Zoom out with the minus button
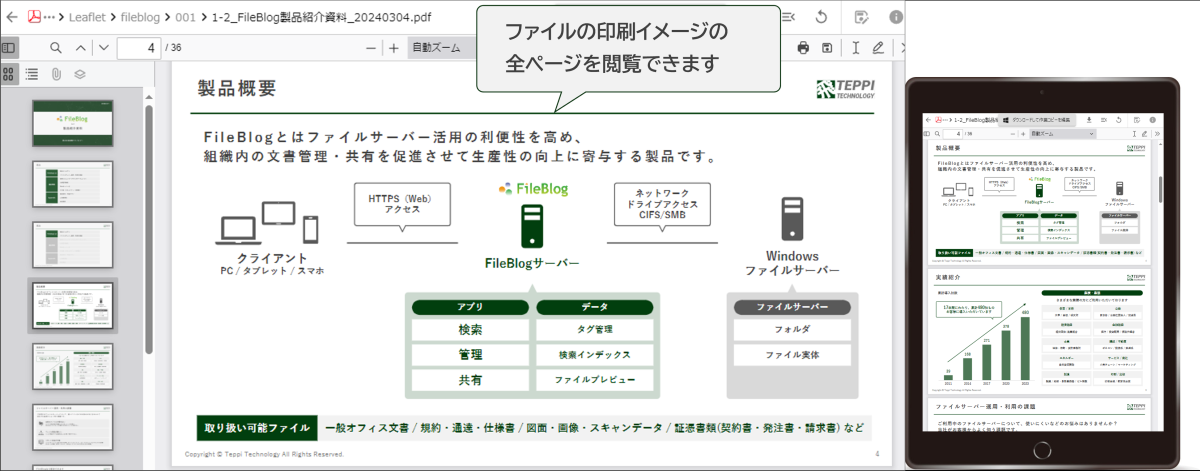 click(x=371, y=47)
